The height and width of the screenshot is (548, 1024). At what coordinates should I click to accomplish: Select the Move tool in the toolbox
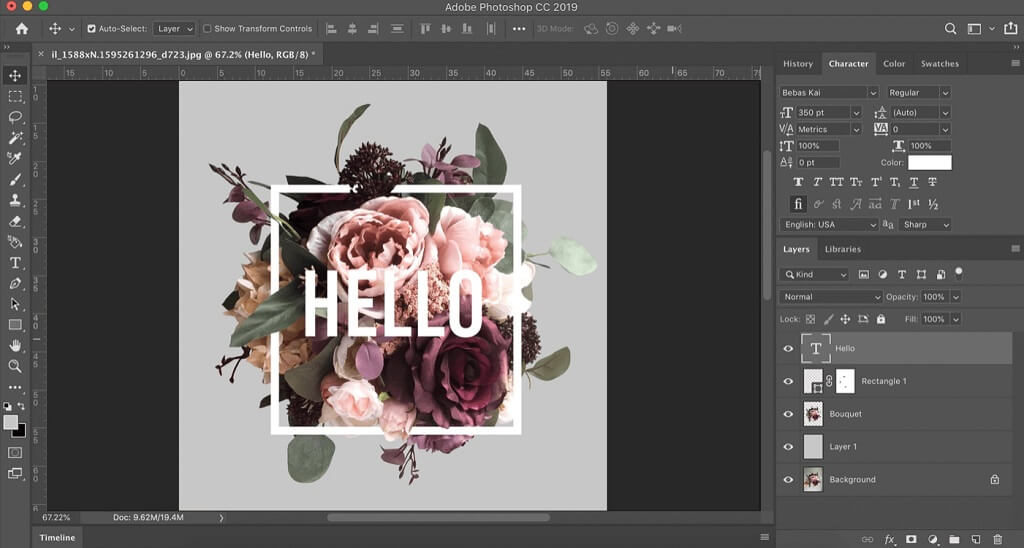click(x=15, y=76)
